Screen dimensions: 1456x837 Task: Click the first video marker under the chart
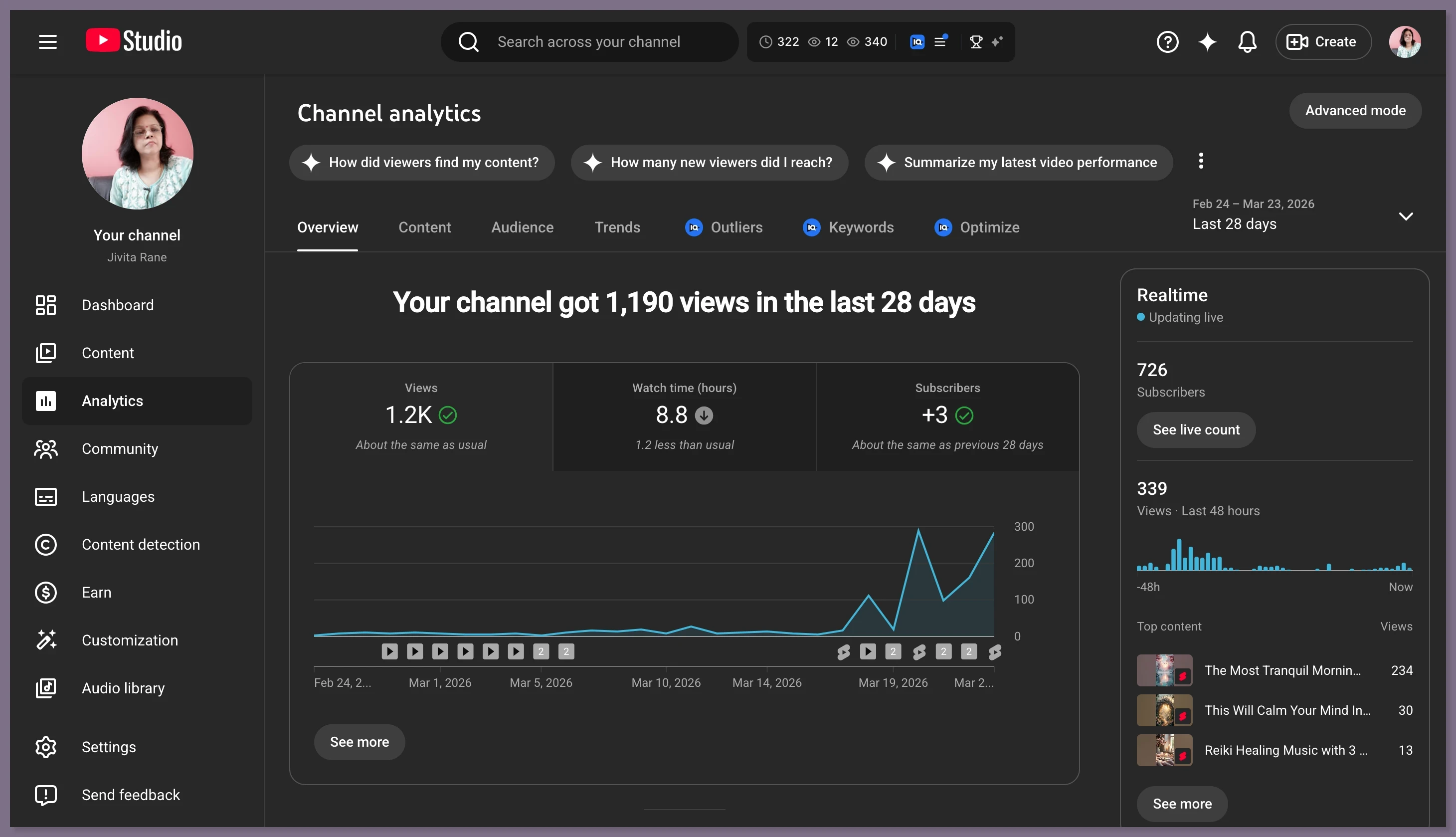pyautogui.click(x=389, y=651)
